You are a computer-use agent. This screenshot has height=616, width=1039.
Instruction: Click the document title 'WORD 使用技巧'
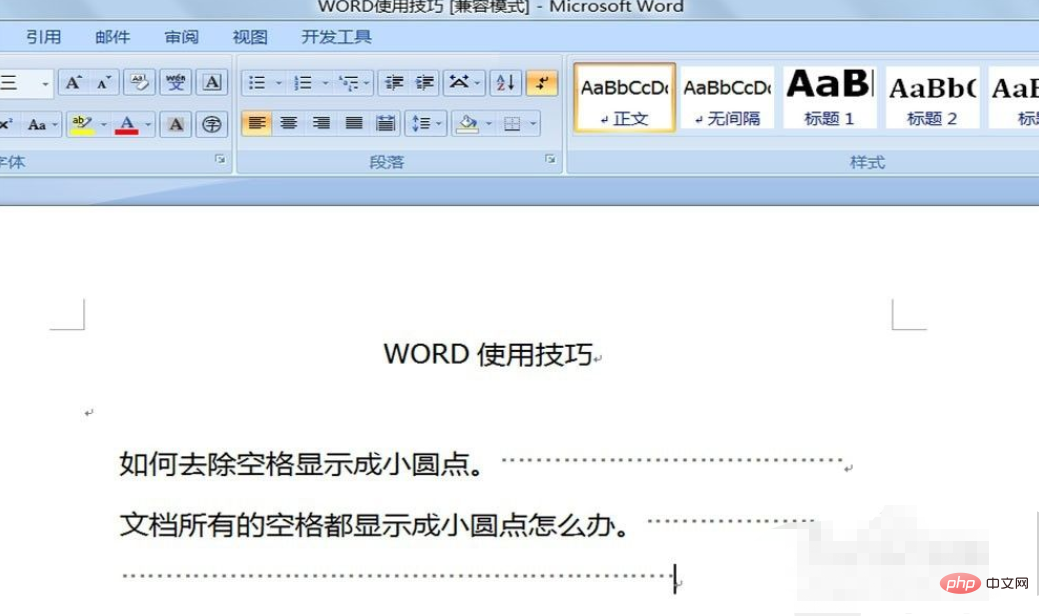[488, 354]
